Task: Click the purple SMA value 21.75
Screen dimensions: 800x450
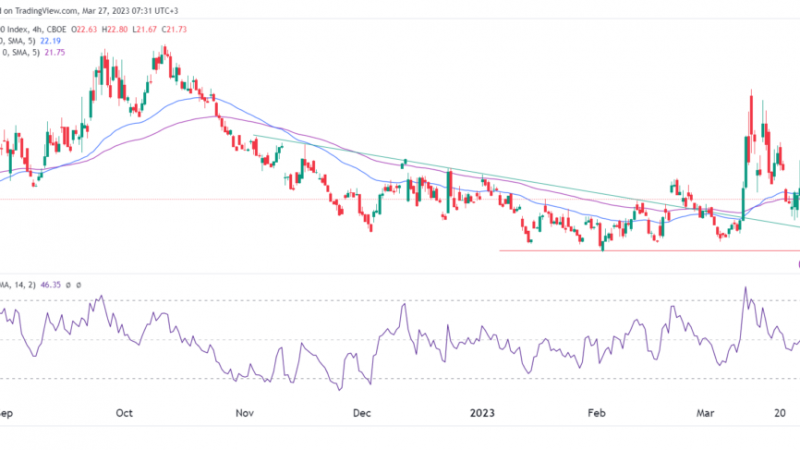Action: (x=55, y=52)
